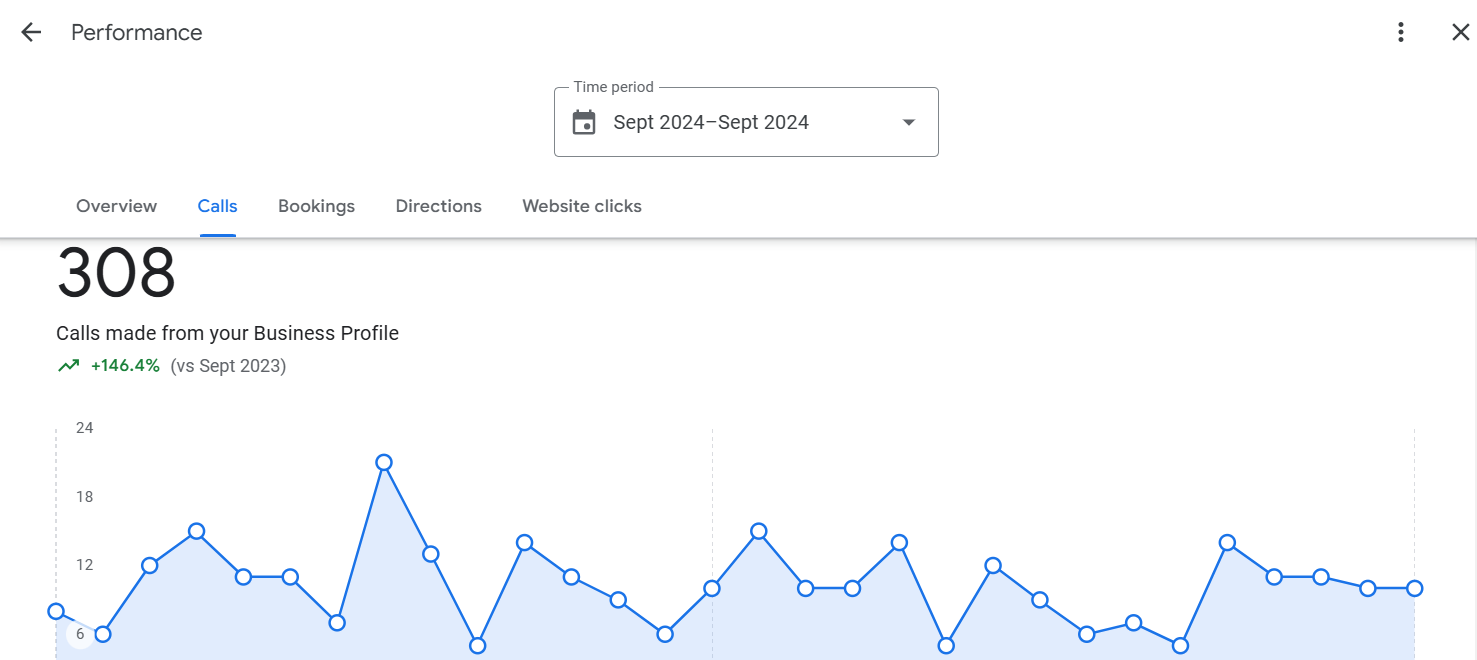Open the three-dot more options menu
Screen dimensions: 1477x660
point(1401,32)
